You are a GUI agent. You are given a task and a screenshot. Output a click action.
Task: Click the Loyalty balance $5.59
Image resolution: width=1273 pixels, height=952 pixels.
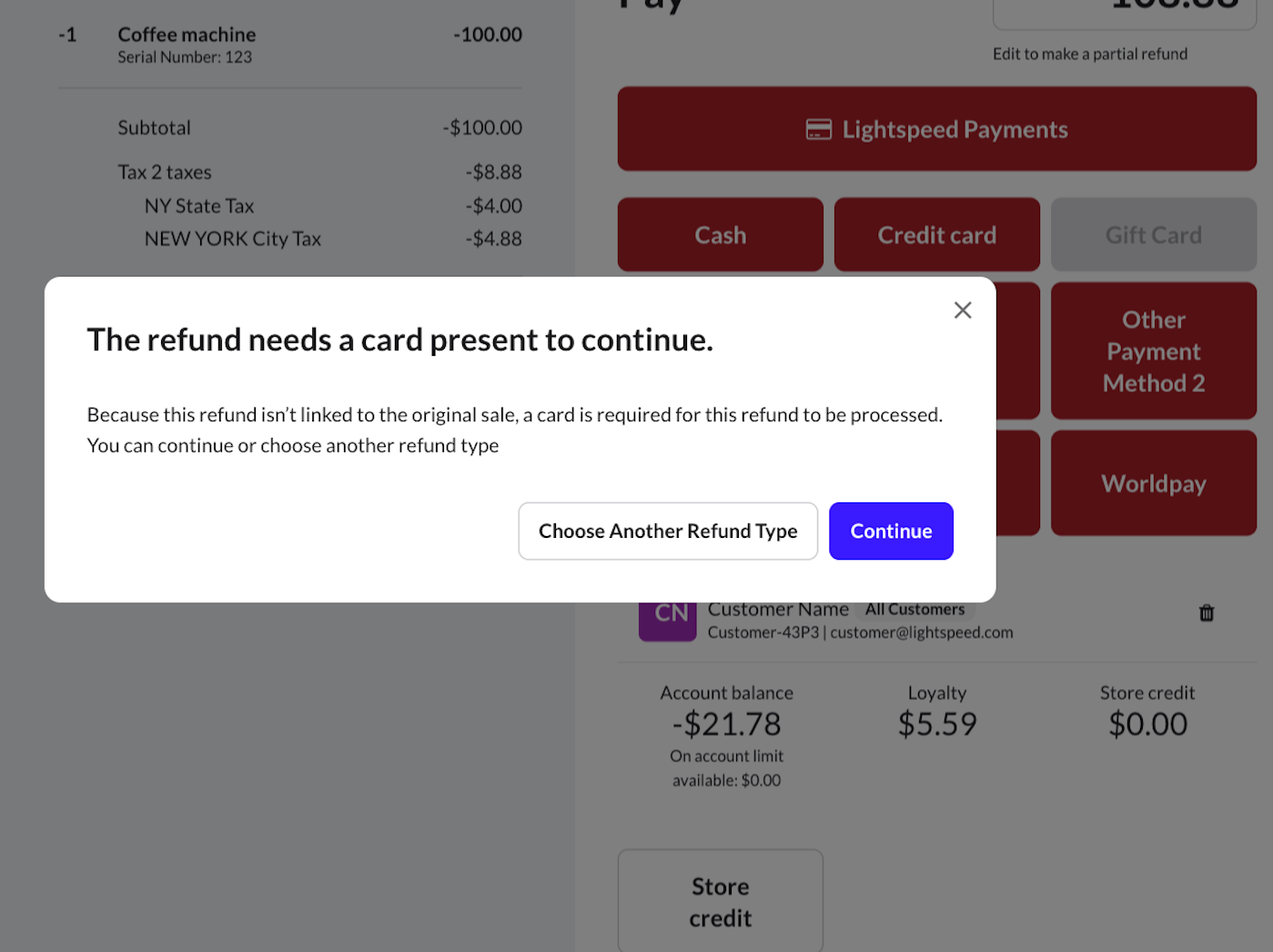[936, 724]
